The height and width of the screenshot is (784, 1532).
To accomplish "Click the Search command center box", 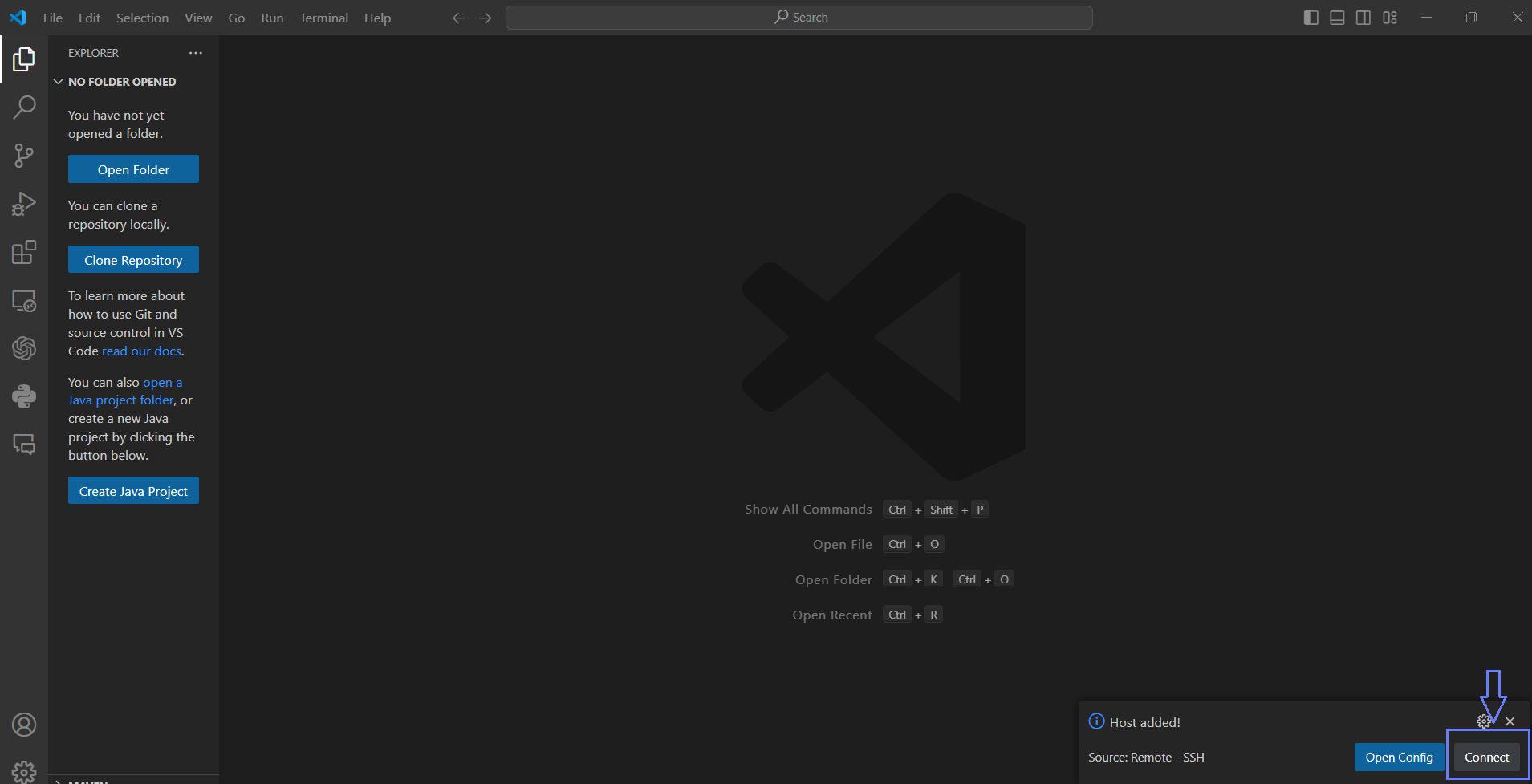I will click(799, 18).
